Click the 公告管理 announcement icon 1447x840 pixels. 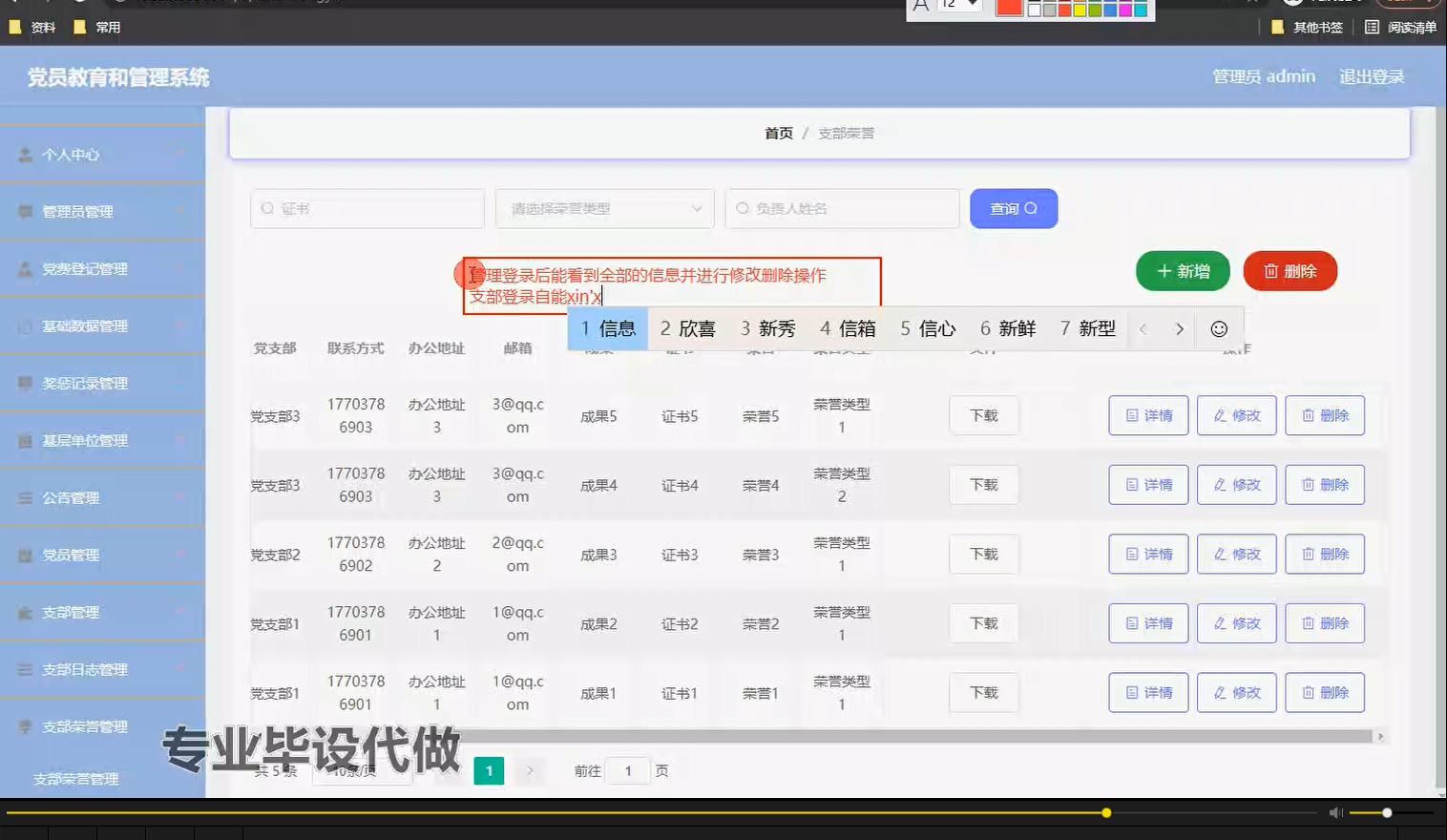click(23, 497)
